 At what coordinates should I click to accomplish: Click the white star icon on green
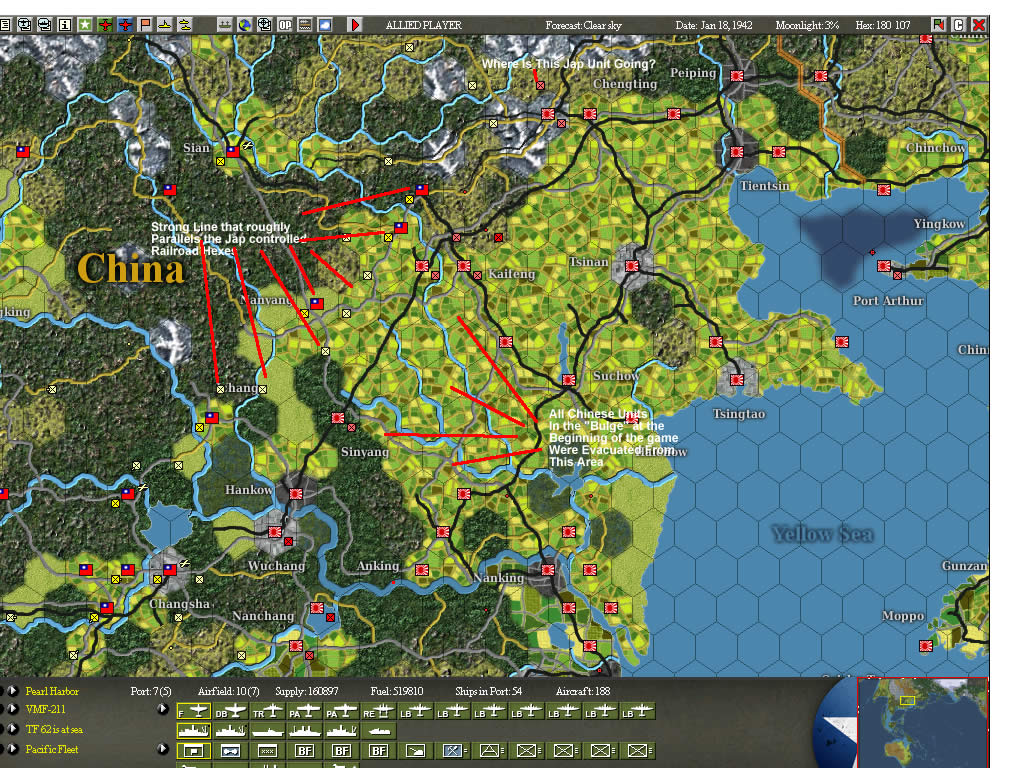(85, 25)
